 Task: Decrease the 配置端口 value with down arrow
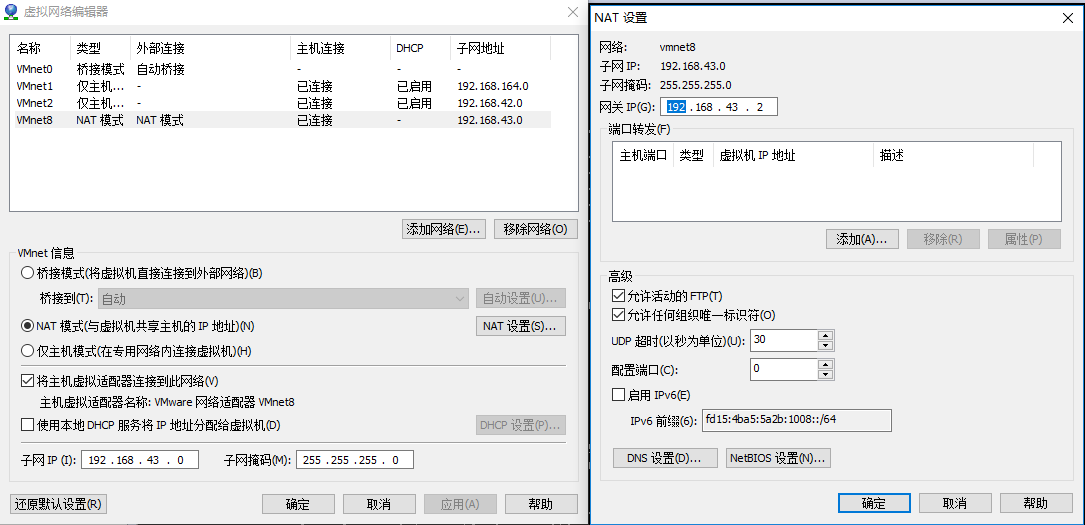point(825,374)
